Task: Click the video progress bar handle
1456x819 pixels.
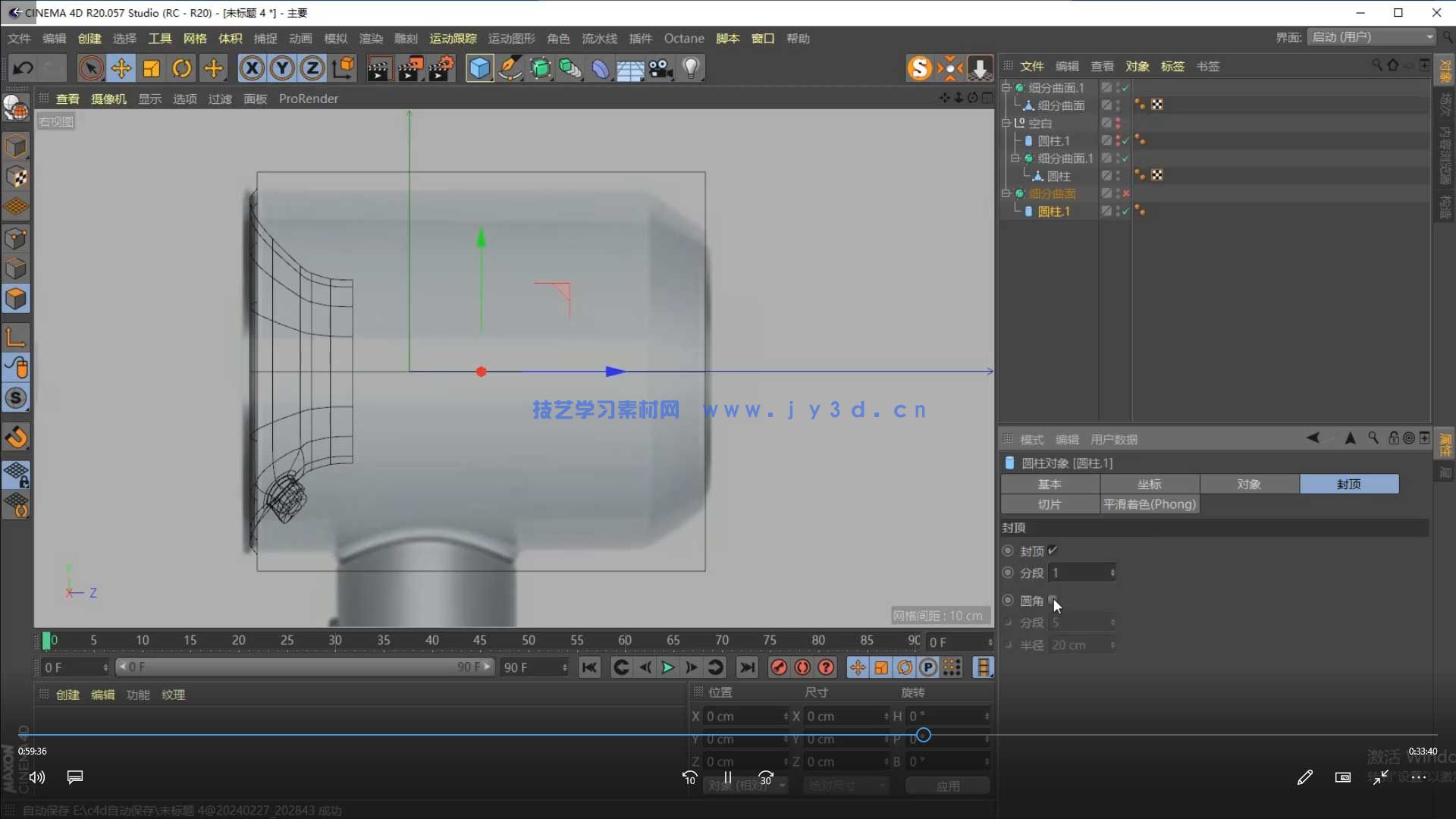Action: pyautogui.click(x=923, y=735)
